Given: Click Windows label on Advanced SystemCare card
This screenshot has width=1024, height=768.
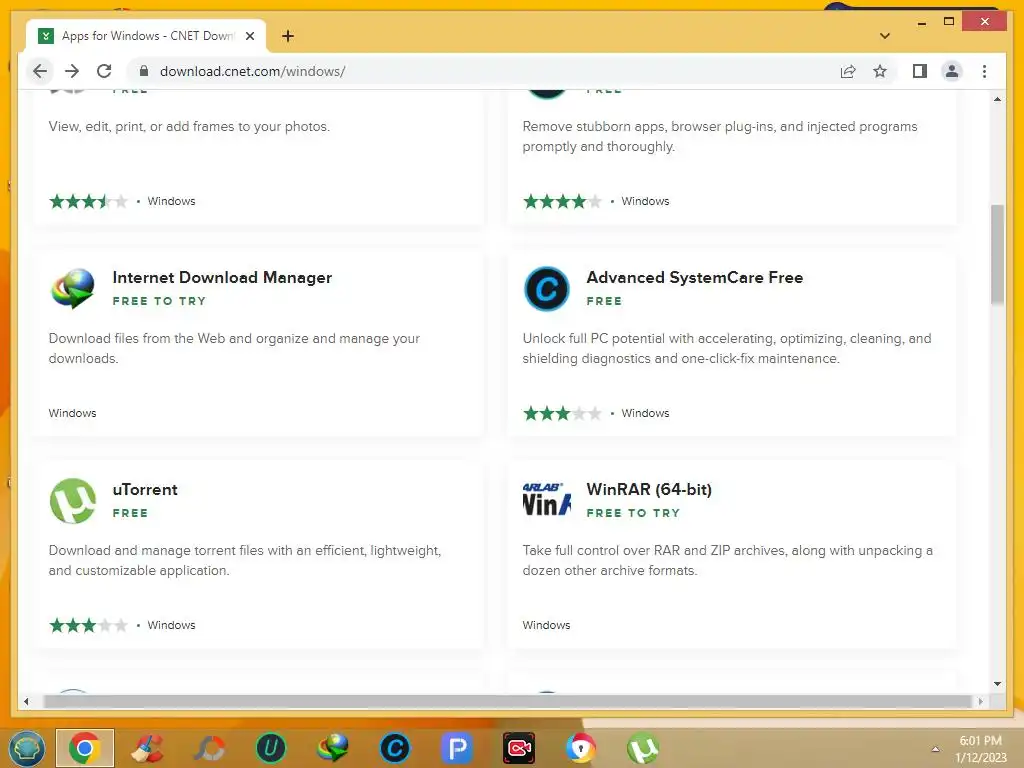Looking at the screenshot, I should pos(645,413).
